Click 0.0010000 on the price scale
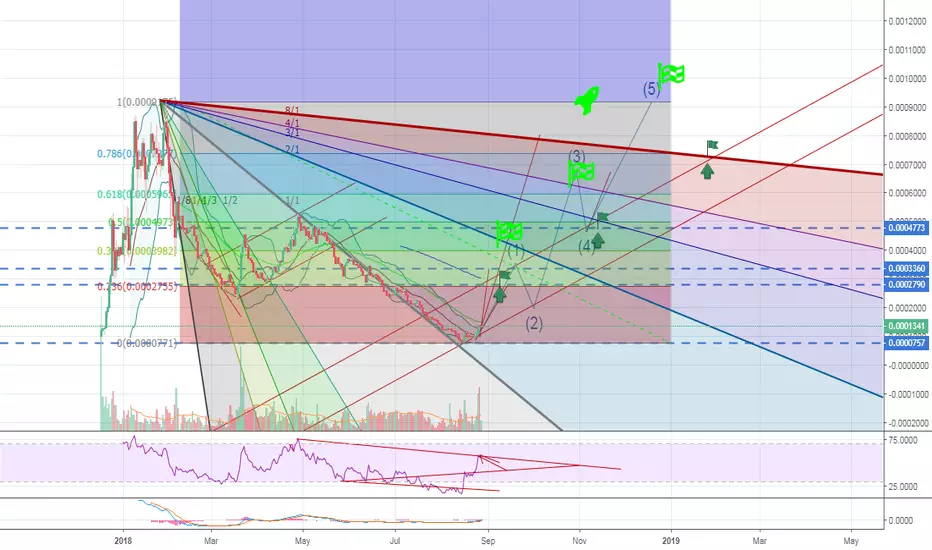This screenshot has width=932, height=550. tap(907, 78)
